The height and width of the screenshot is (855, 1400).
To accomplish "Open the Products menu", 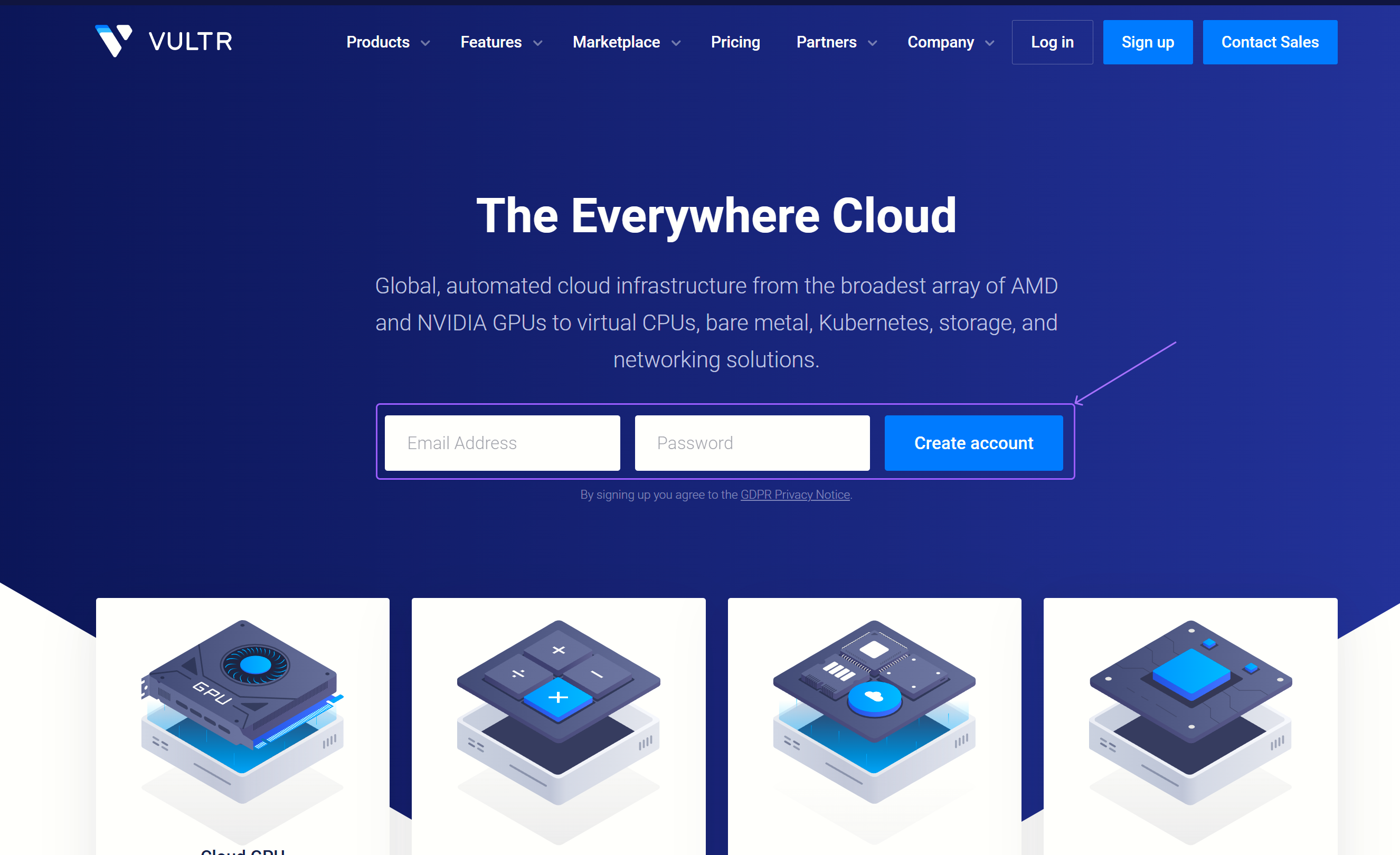I will (x=378, y=42).
